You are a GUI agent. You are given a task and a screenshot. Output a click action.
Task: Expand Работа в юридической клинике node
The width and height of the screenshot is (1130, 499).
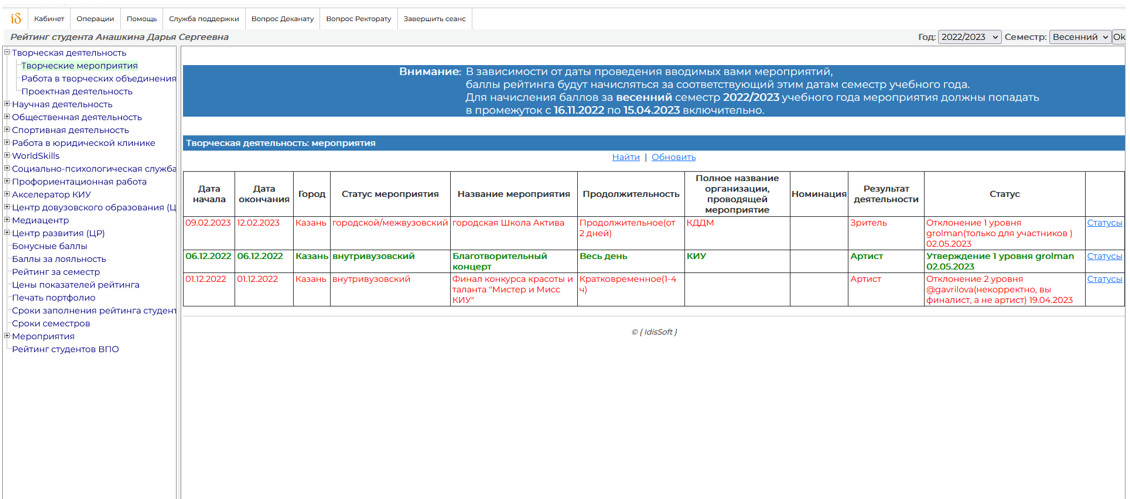7,143
